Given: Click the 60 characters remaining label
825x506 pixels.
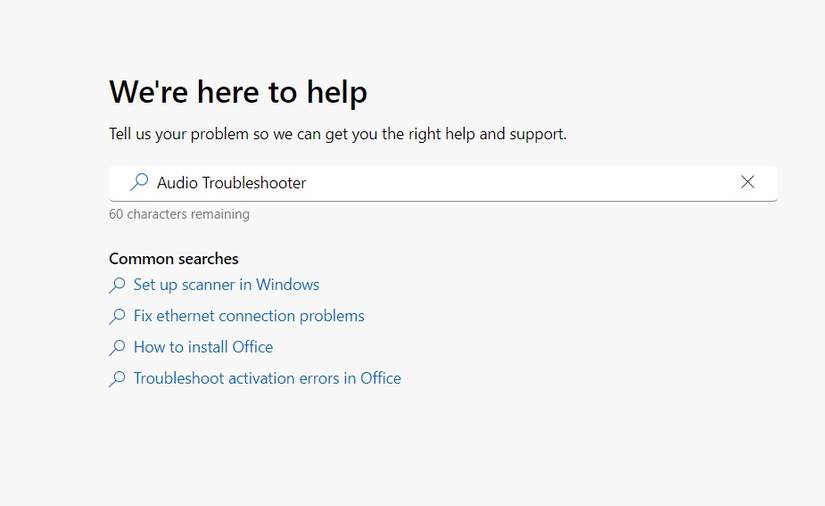Looking at the screenshot, I should click(179, 214).
